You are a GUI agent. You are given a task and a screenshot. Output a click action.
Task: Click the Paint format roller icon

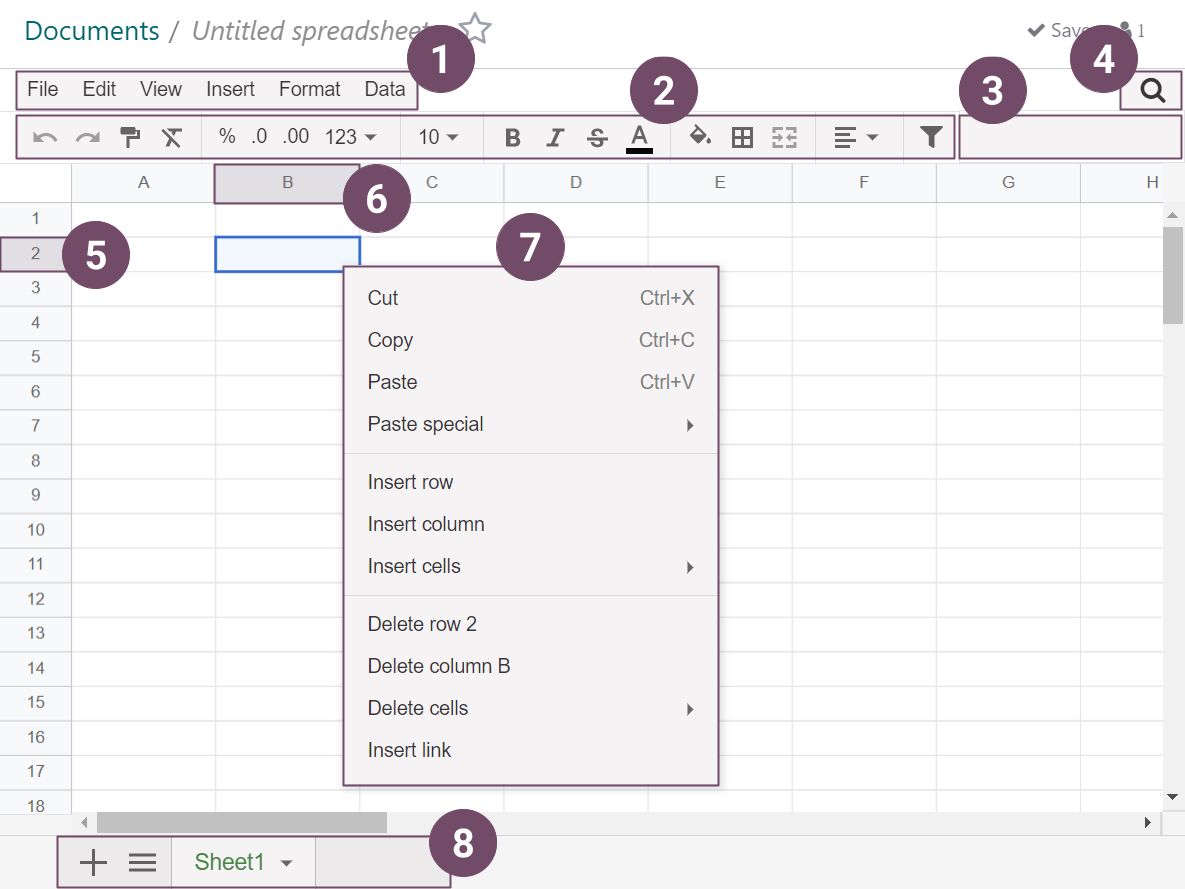[x=130, y=138]
